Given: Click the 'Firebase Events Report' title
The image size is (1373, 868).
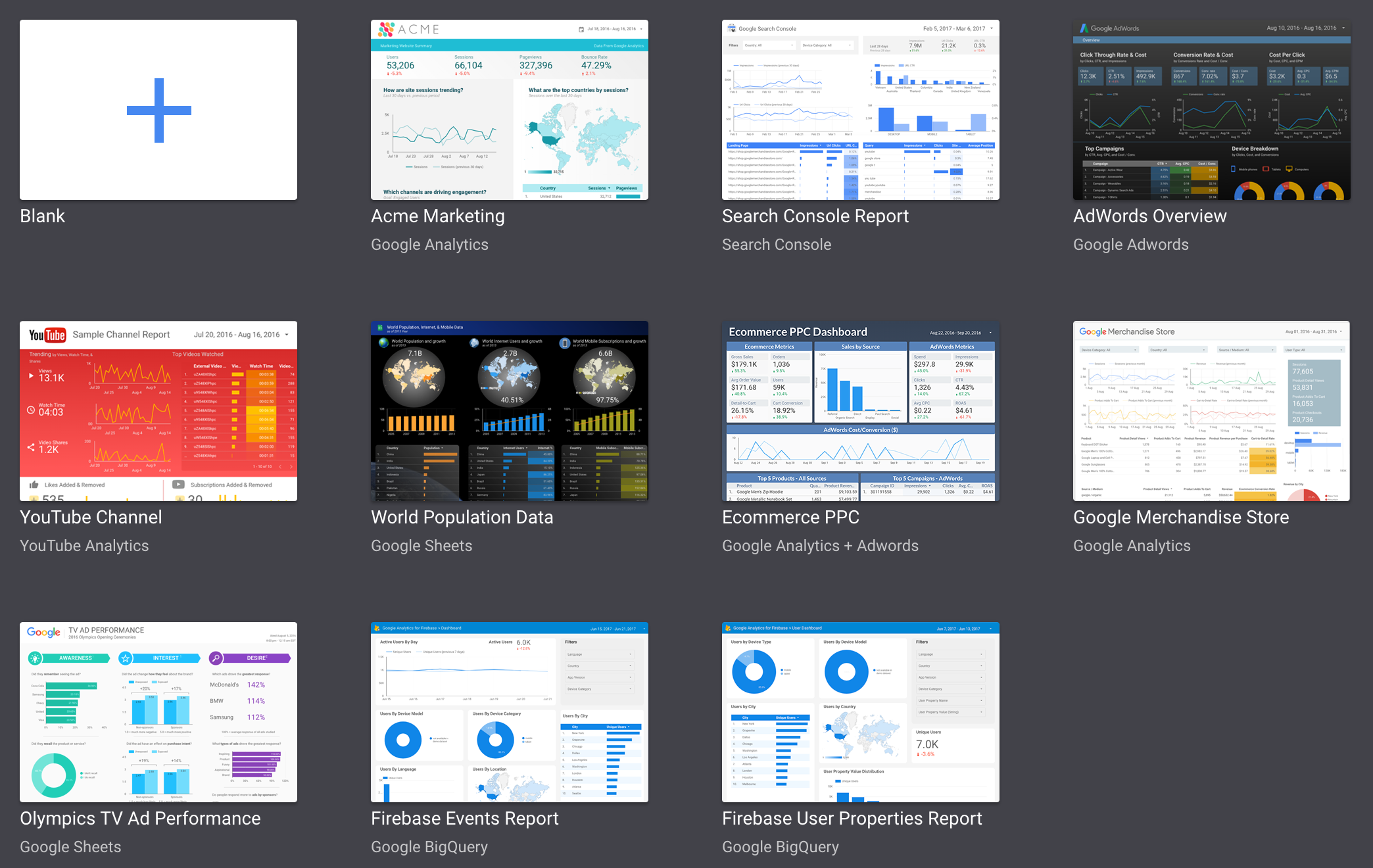Looking at the screenshot, I should coord(465,819).
